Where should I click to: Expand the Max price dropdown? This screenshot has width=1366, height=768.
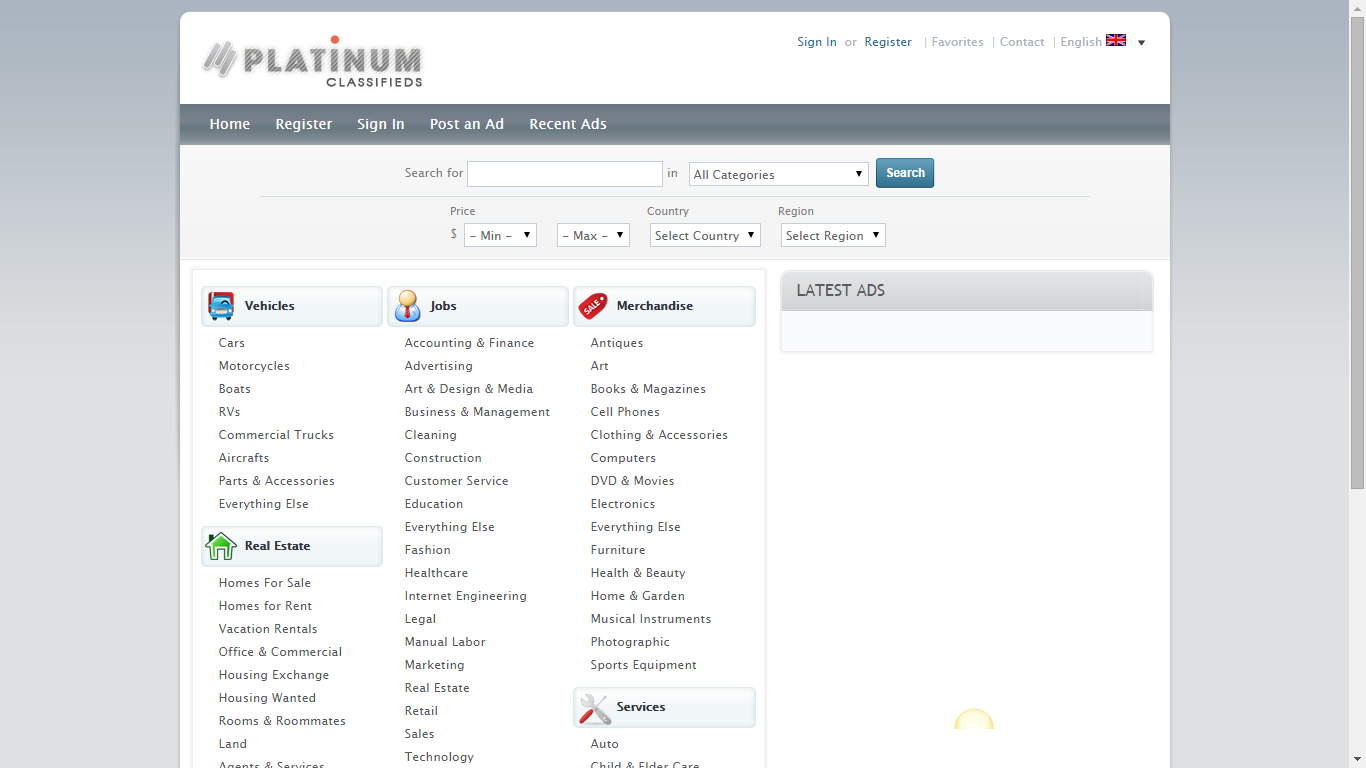pyautogui.click(x=593, y=236)
